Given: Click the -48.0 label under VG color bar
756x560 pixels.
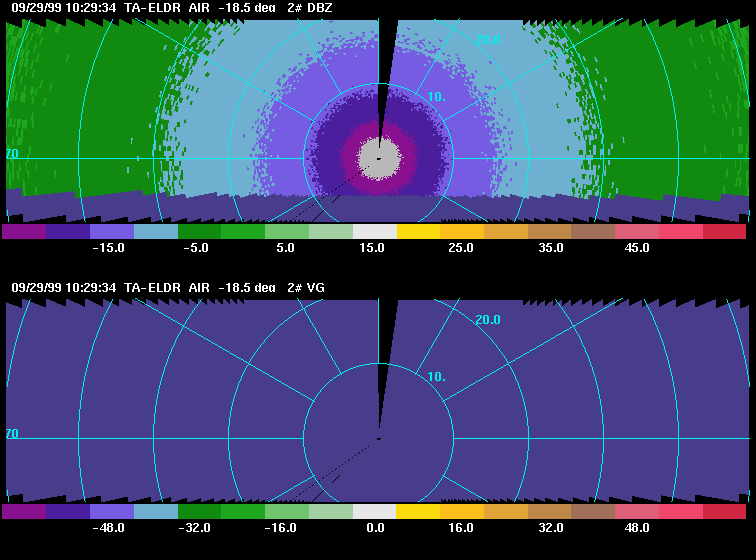Looking at the screenshot, I should (x=108, y=528).
